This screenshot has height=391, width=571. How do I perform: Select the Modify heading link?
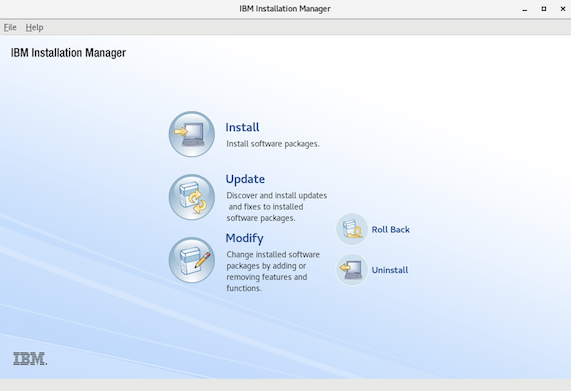(x=244, y=238)
